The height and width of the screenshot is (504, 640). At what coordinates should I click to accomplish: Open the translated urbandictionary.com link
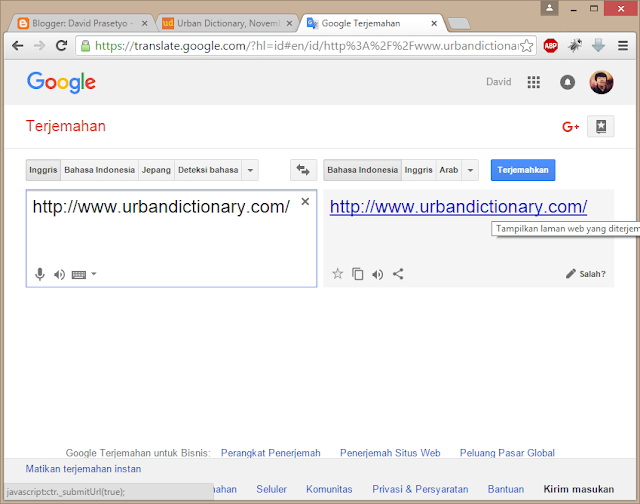[x=458, y=206]
